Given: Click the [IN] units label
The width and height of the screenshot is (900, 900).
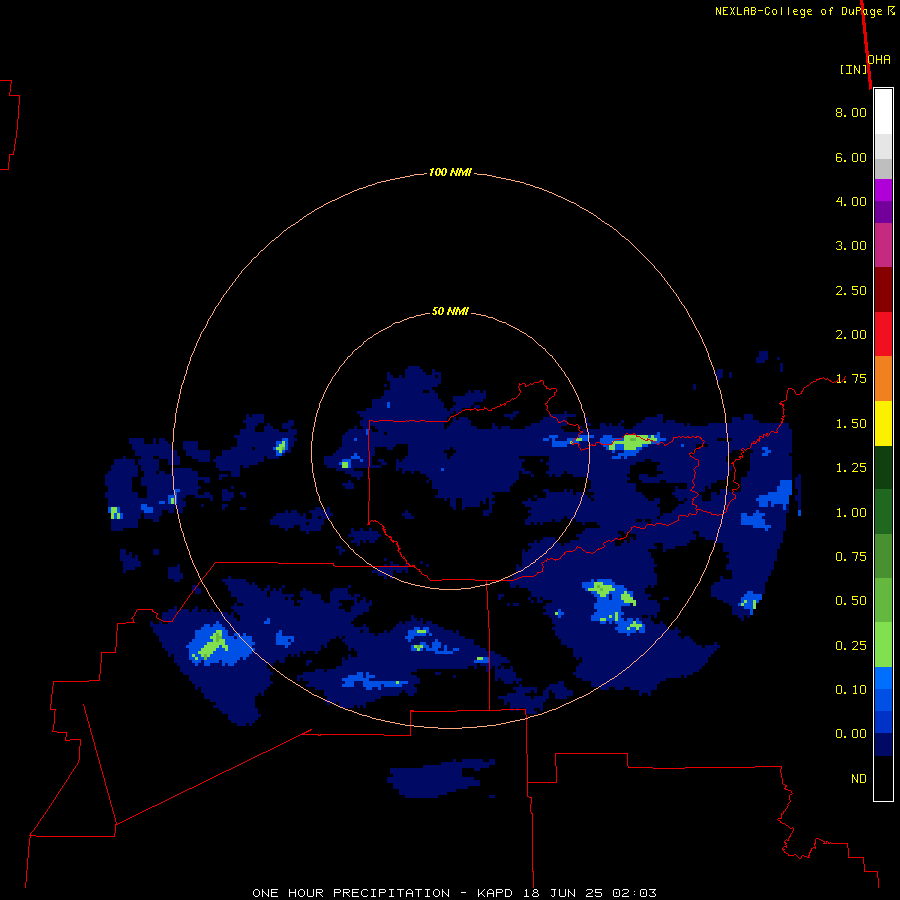Looking at the screenshot, I should [854, 69].
